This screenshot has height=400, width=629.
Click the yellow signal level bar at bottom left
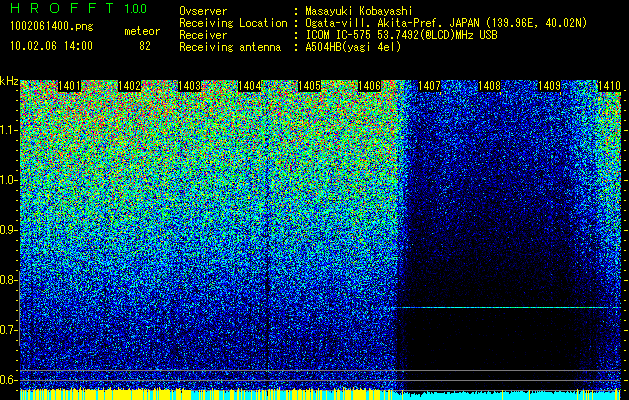click(x=106, y=395)
